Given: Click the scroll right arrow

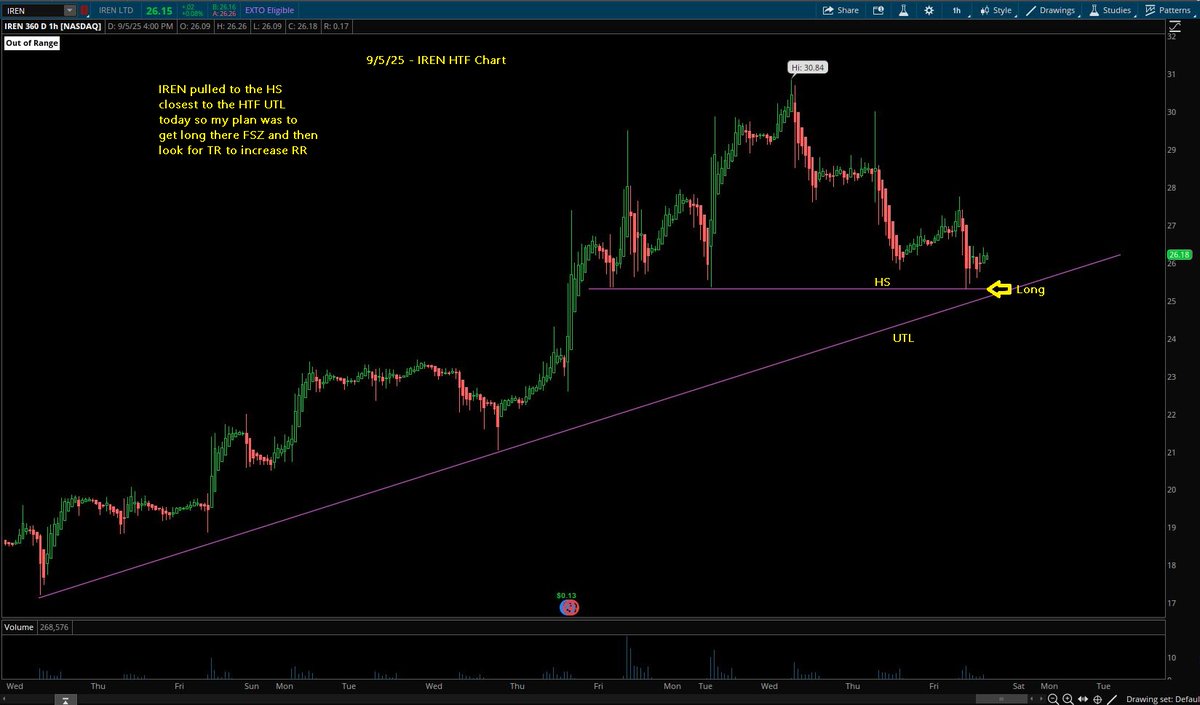Looking at the screenshot, I should 1041,699.
